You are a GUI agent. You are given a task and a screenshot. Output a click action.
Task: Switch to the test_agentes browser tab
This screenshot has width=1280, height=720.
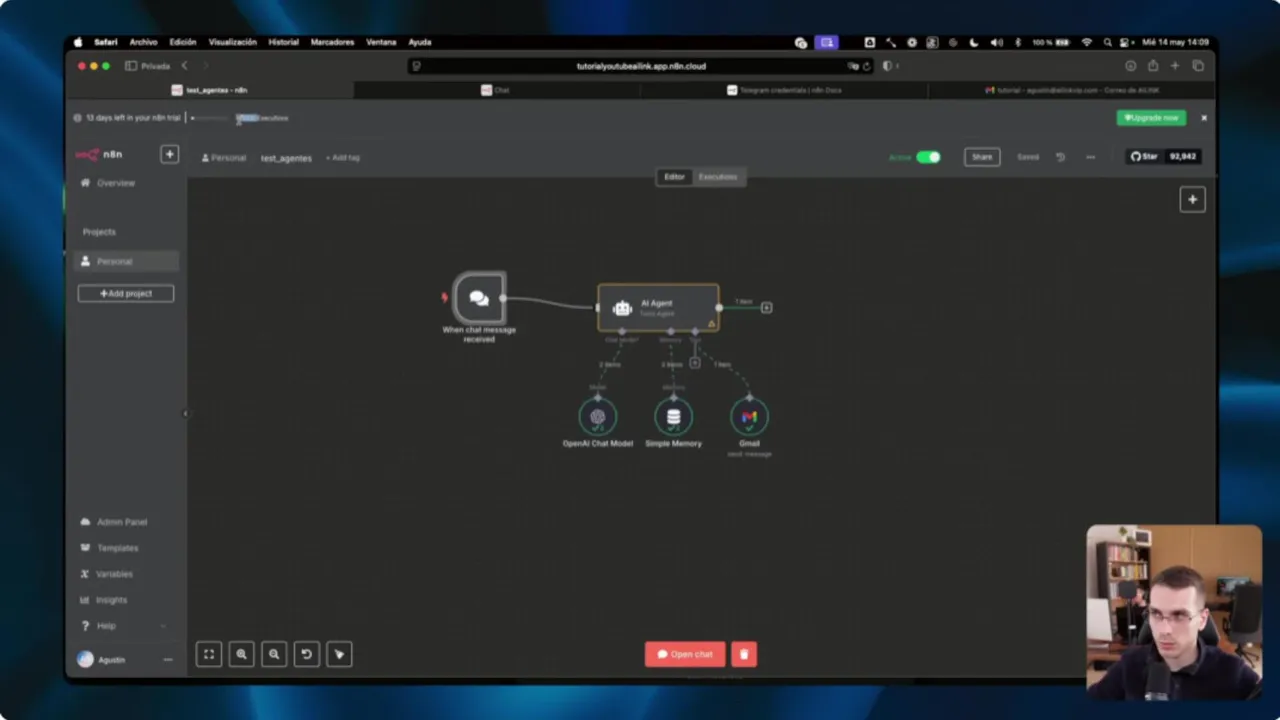click(210, 90)
